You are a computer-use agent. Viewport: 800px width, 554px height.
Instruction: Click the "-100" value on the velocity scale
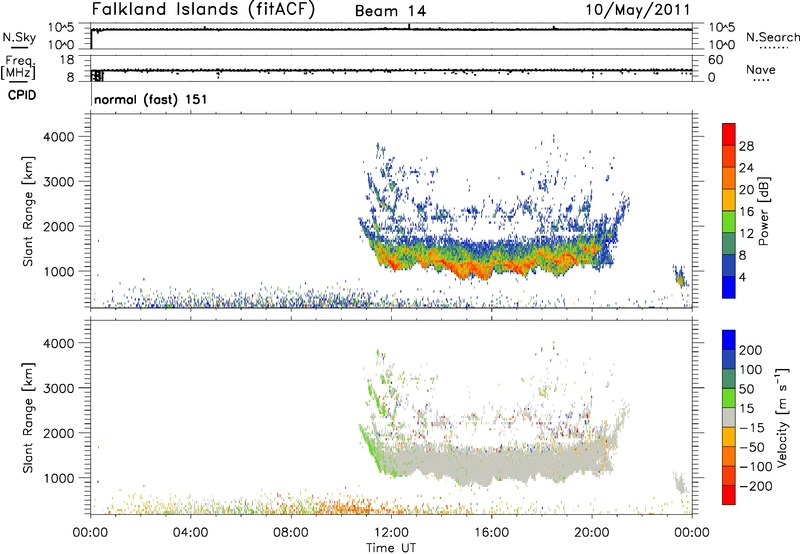point(756,466)
